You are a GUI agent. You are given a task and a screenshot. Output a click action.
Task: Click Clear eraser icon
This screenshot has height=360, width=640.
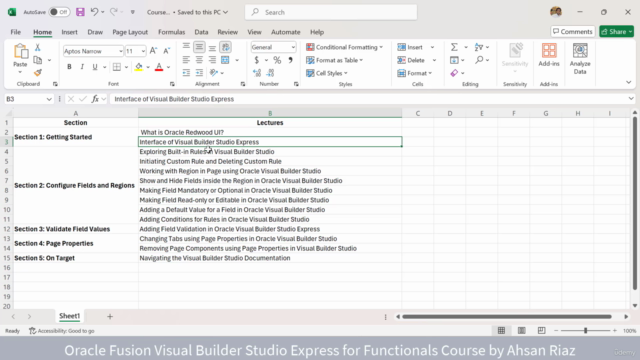click(454, 73)
